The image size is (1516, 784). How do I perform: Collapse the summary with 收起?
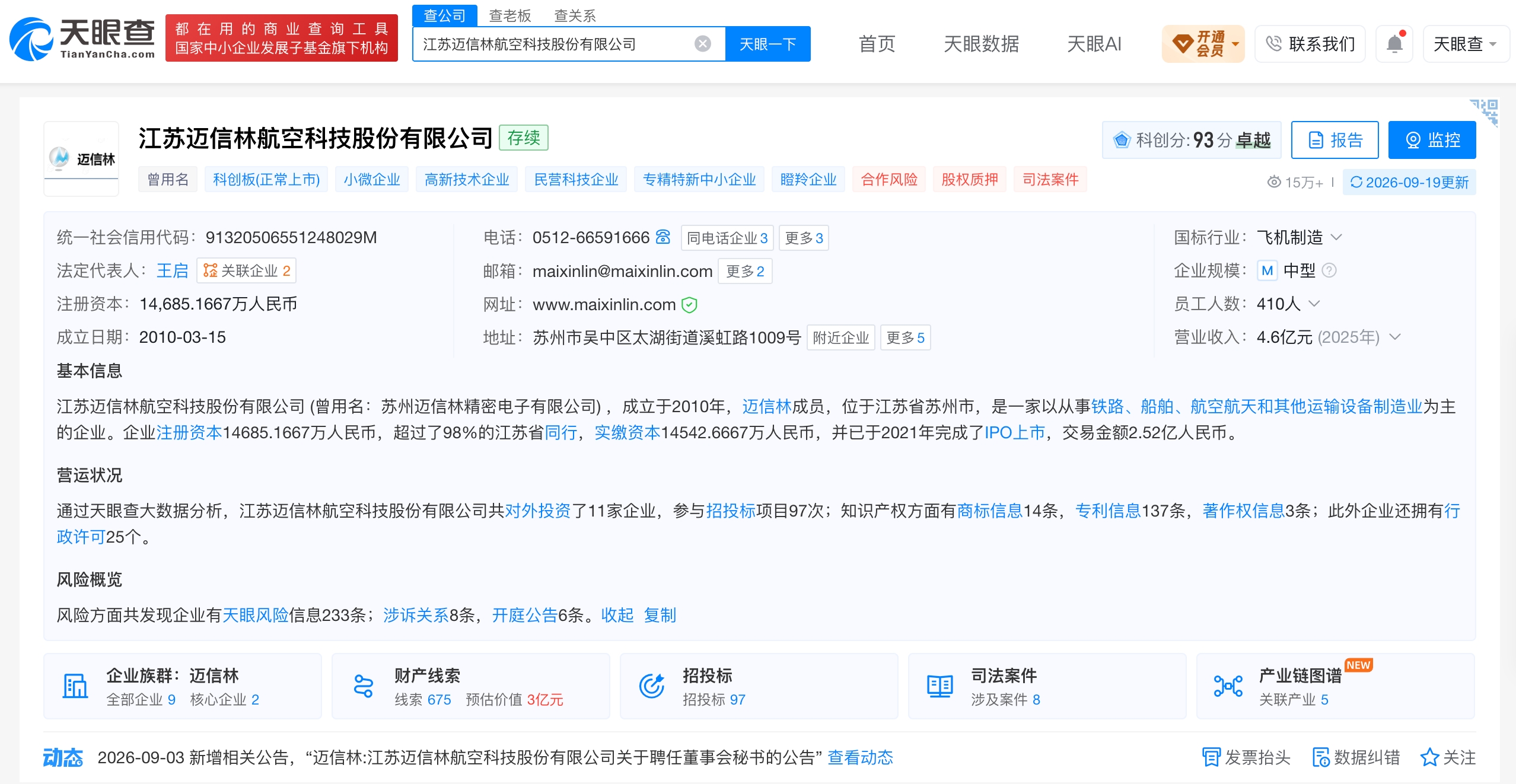pos(617,615)
